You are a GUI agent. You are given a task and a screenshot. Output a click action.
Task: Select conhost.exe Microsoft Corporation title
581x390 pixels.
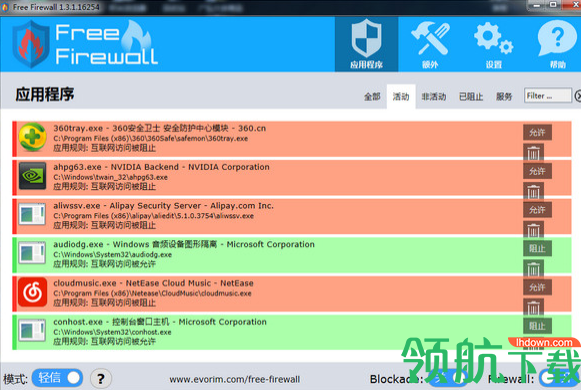tap(160, 322)
